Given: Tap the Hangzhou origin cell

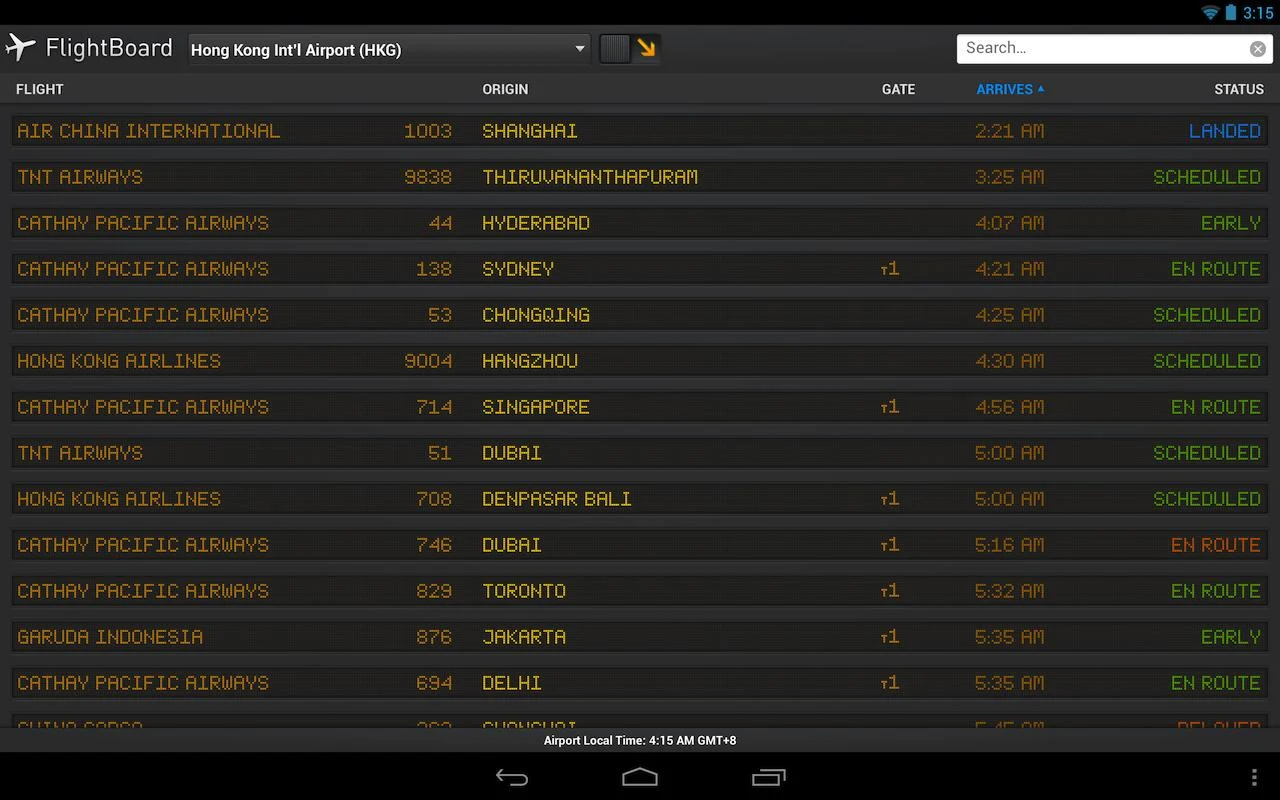Looking at the screenshot, I should click(530, 361).
